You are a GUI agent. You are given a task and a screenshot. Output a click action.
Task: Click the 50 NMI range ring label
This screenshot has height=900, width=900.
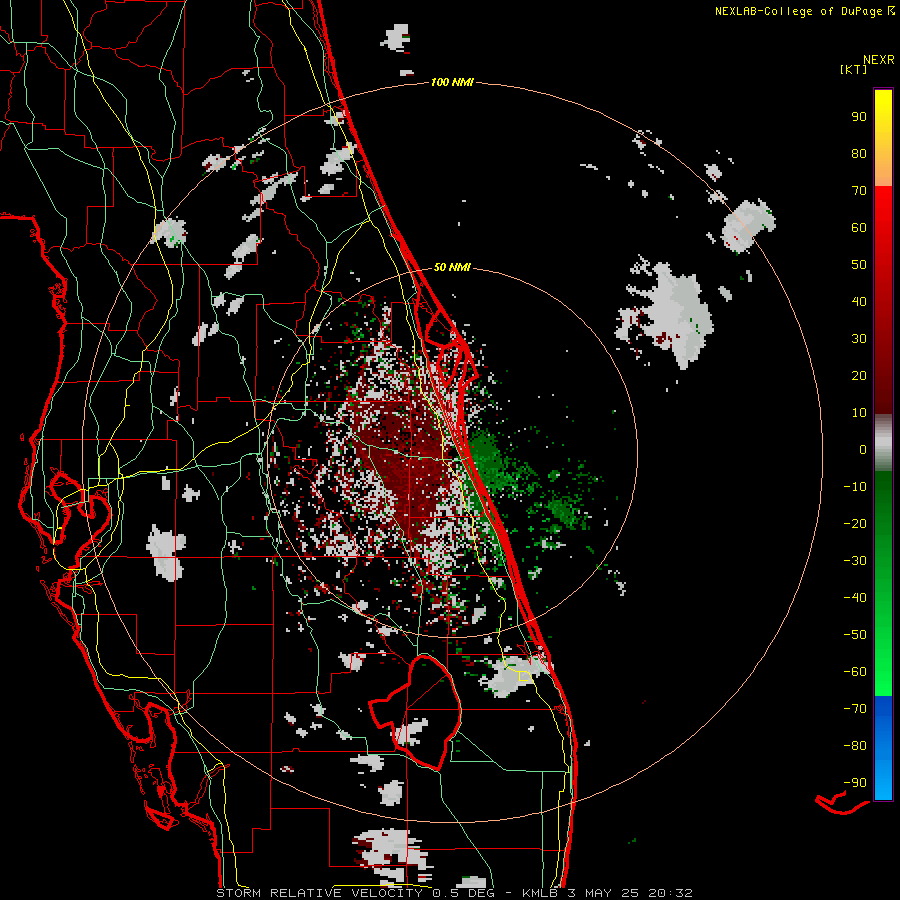coord(452,267)
